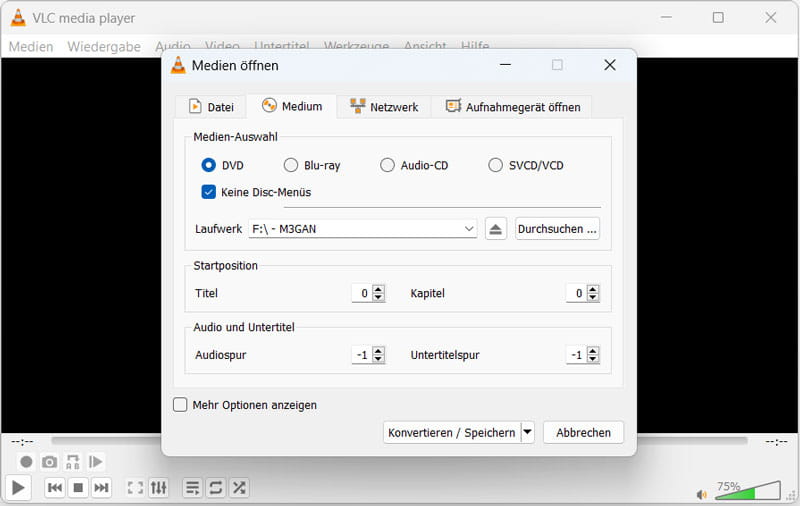Switch to the Netzwerk tab
This screenshot has height=506, width=800.
click(384, 107)
